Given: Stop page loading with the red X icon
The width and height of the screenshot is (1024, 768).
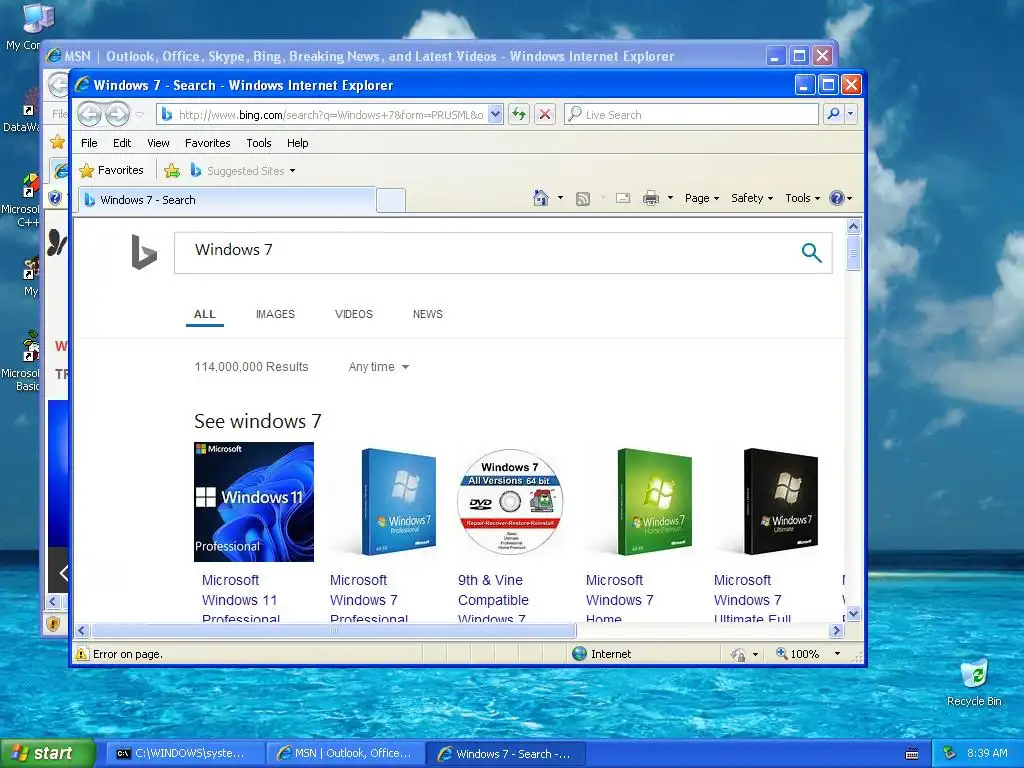Looking at the screenshot, I should [x=545, y=114].
